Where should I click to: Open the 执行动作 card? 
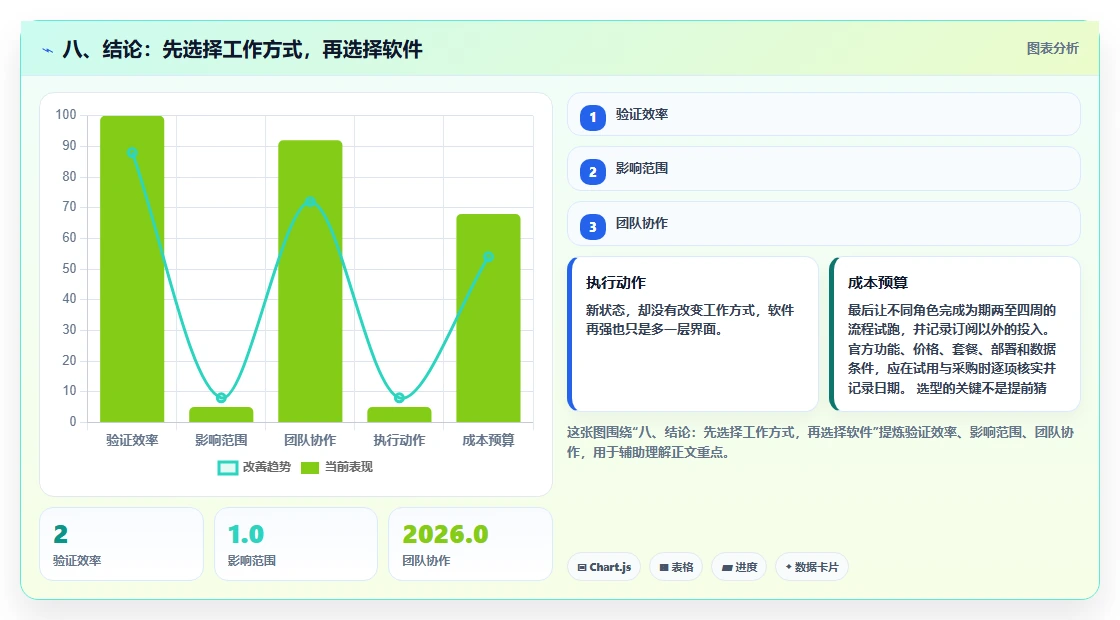coord(692,334)
